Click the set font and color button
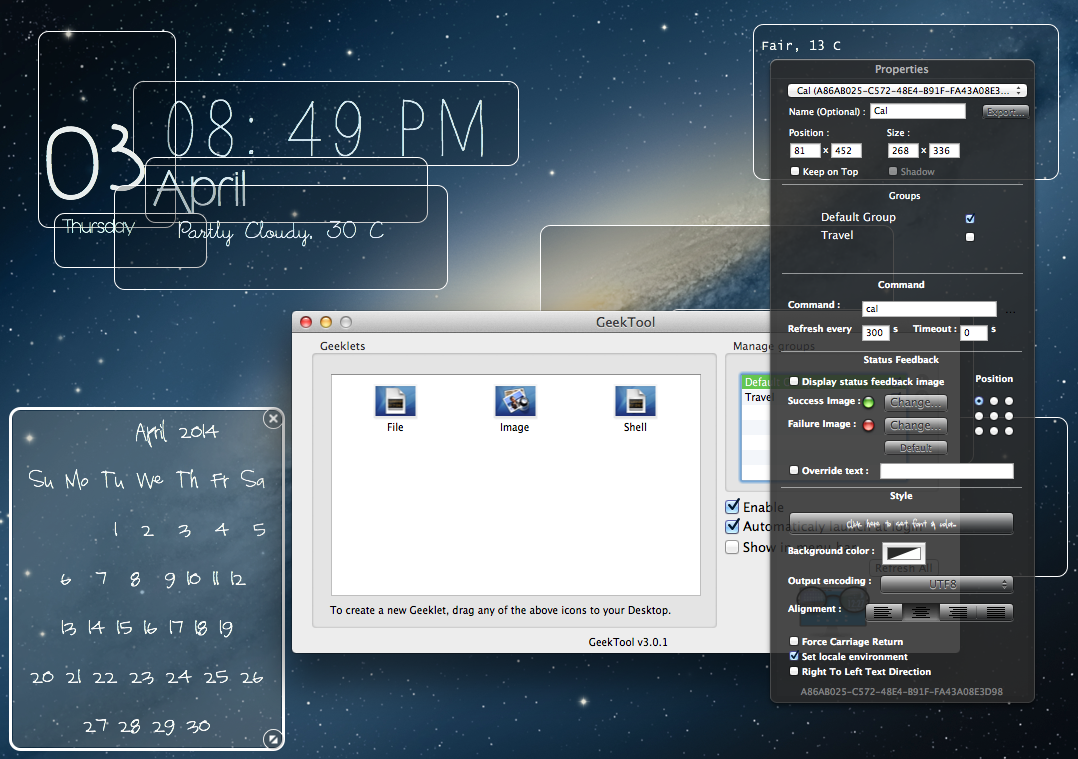 tap(901, 524)
